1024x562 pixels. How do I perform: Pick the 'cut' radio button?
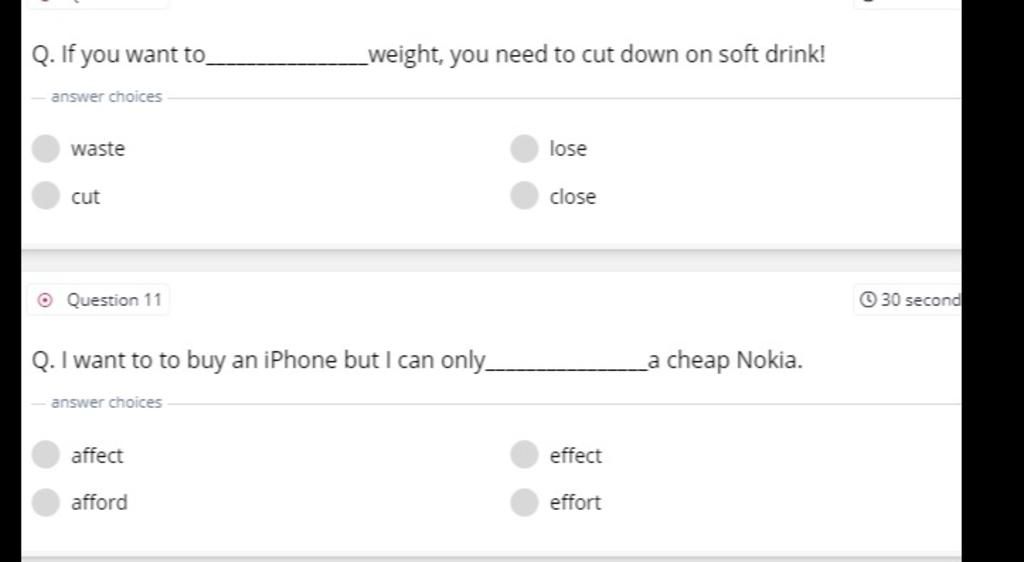(x=46, y=196)
